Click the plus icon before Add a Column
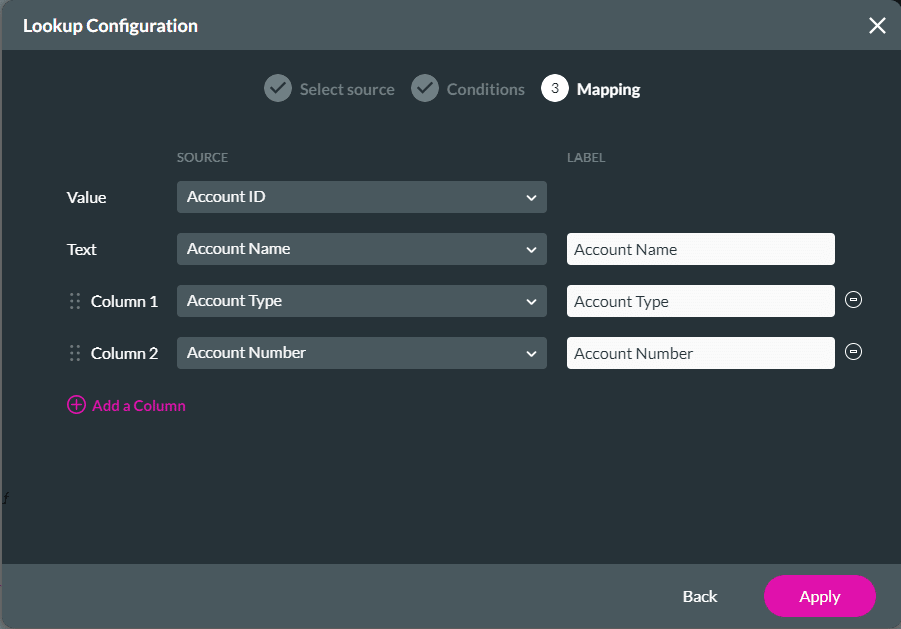 (75, 405)
